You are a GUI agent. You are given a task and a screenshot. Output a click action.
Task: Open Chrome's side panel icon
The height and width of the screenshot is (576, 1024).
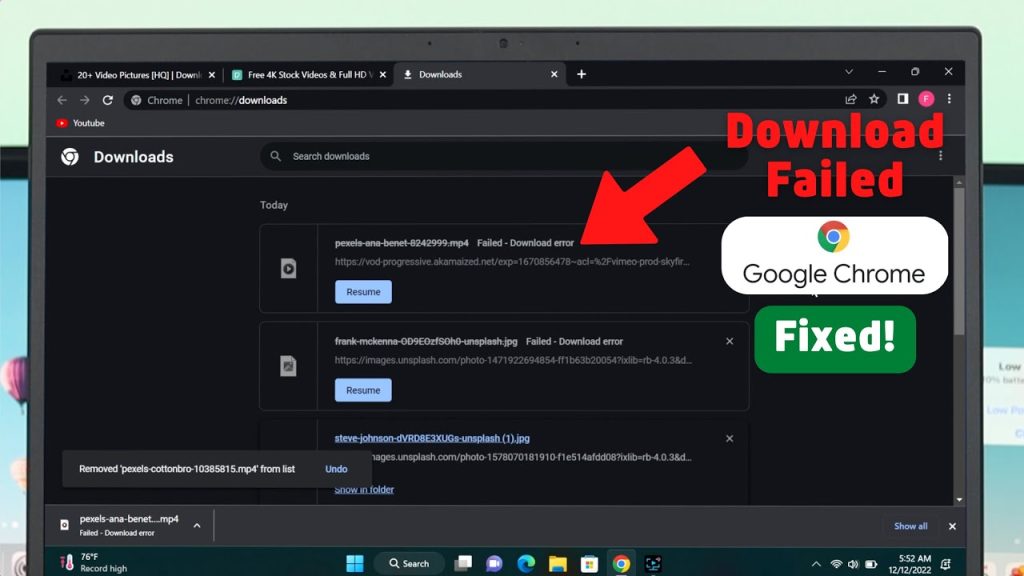[903, 99]
